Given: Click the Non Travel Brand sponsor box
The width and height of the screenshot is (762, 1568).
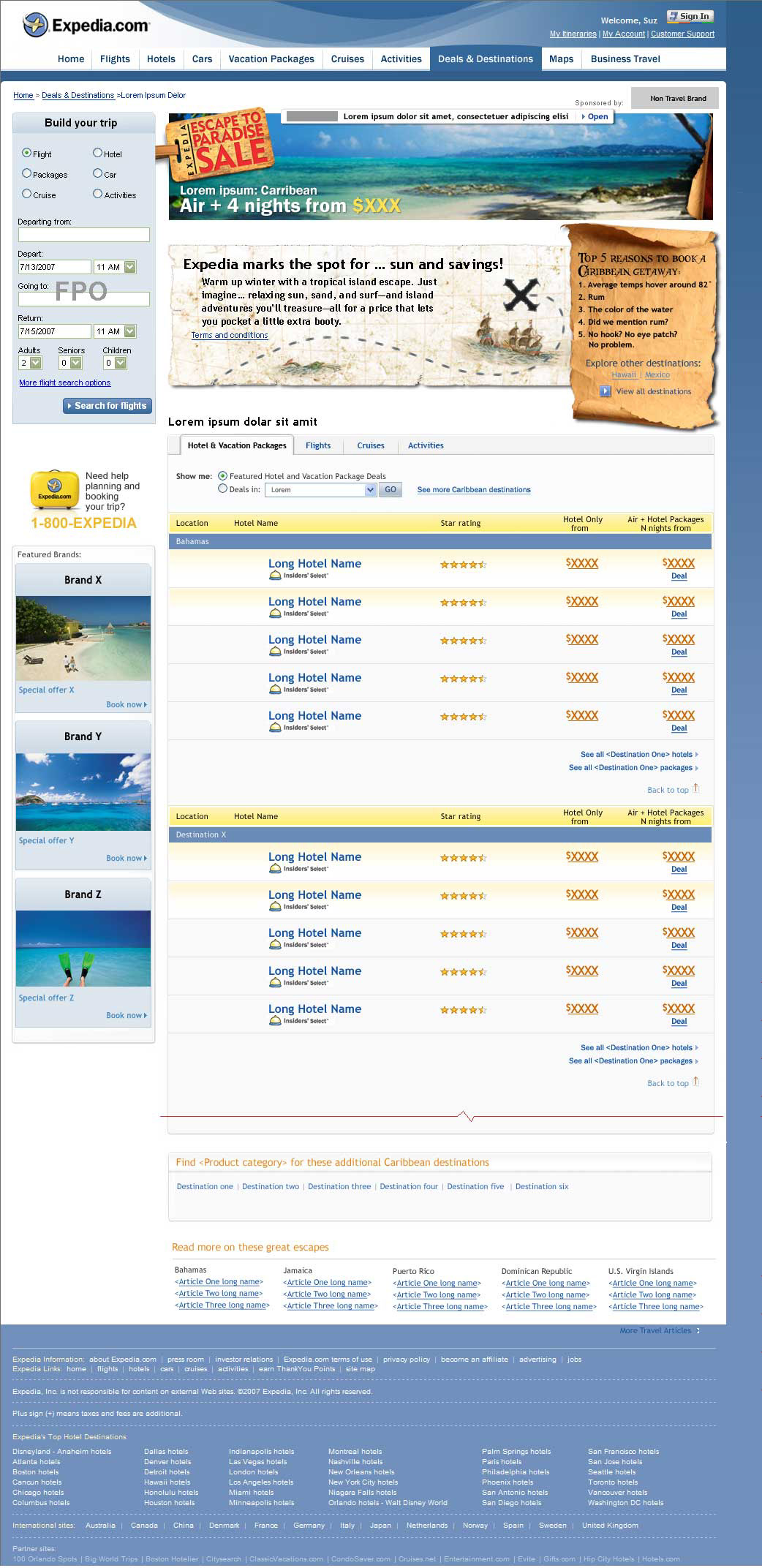Looking at the screenshot, I should pyautogui.click(x=674, y=98).
